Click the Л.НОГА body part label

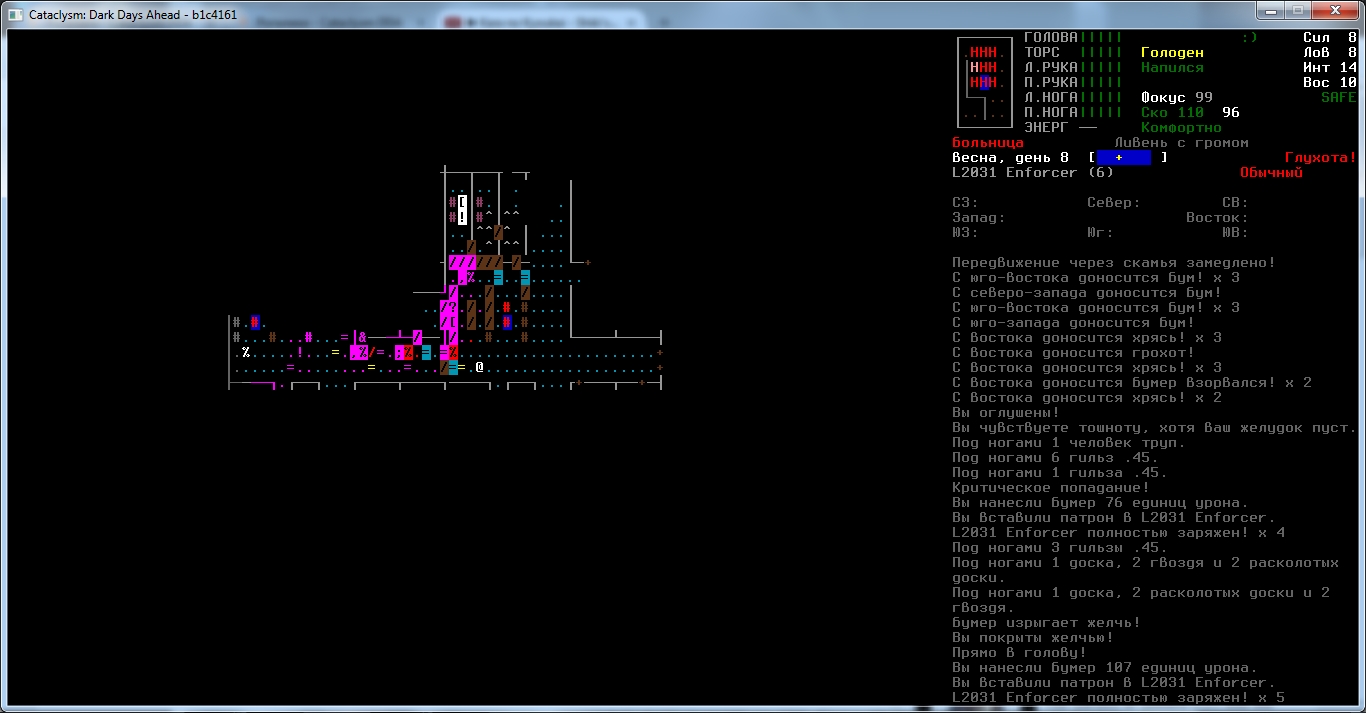pos(1051,97)
